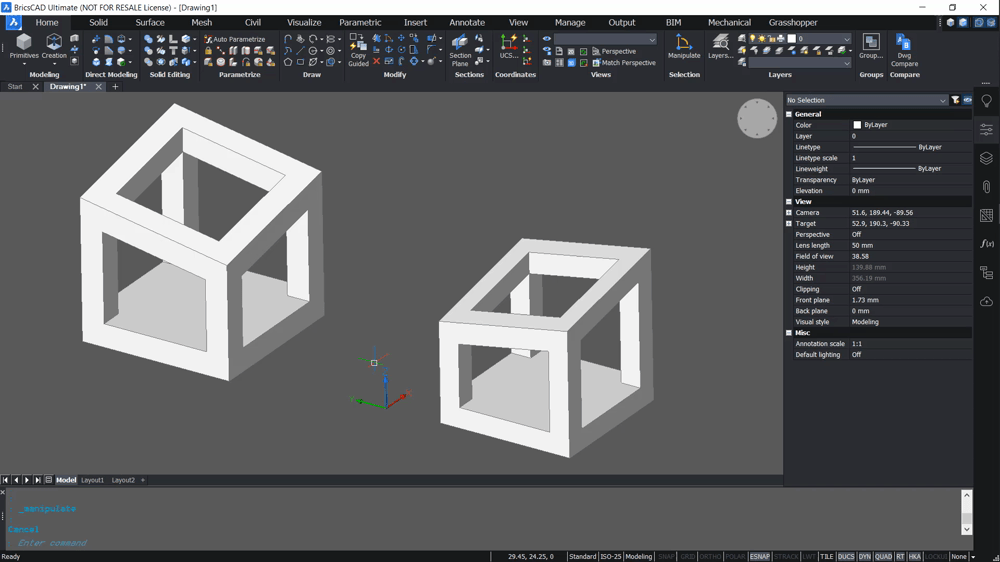Open the Primitives solid tool
This screenshot has height=562, width=1000.
pyautogui.click(x=24, y=48)
